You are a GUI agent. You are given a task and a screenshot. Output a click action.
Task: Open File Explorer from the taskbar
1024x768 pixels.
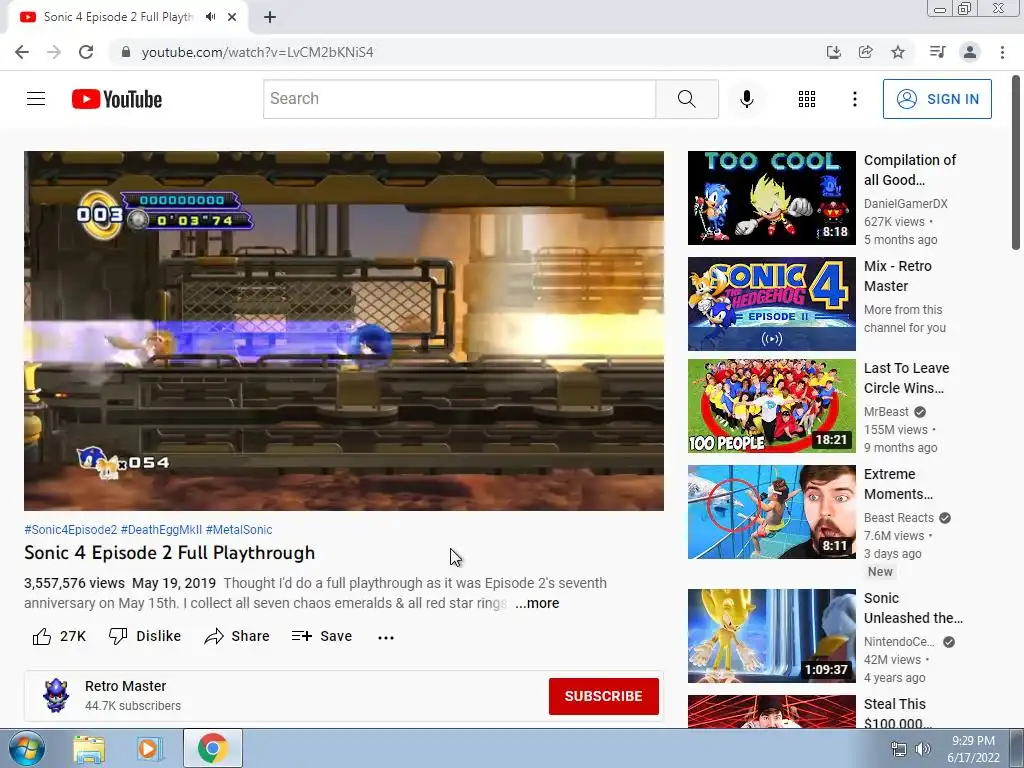pyautogui.click(x=89, y=748)
